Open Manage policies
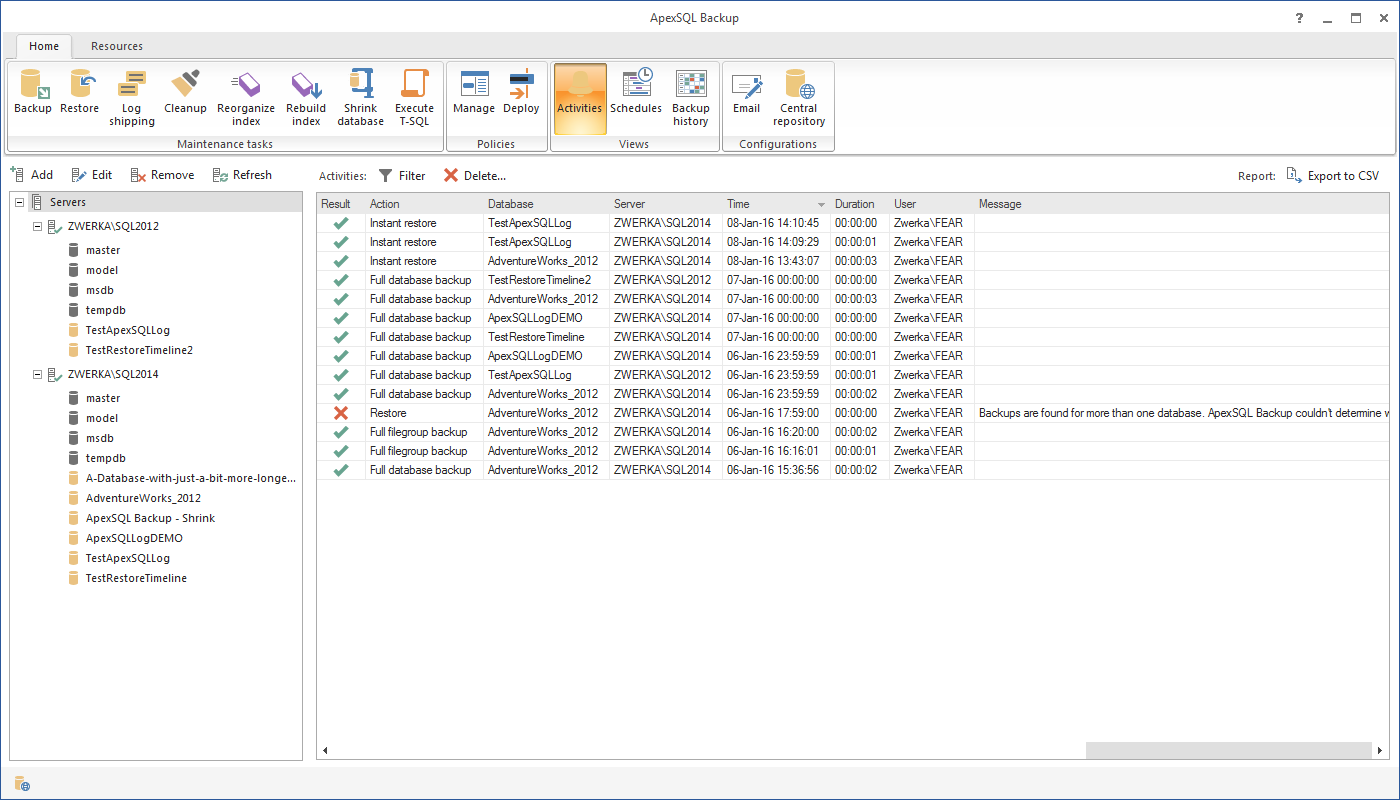The width and height of the screenshot is (1400, 800). [x=474, y=93]
